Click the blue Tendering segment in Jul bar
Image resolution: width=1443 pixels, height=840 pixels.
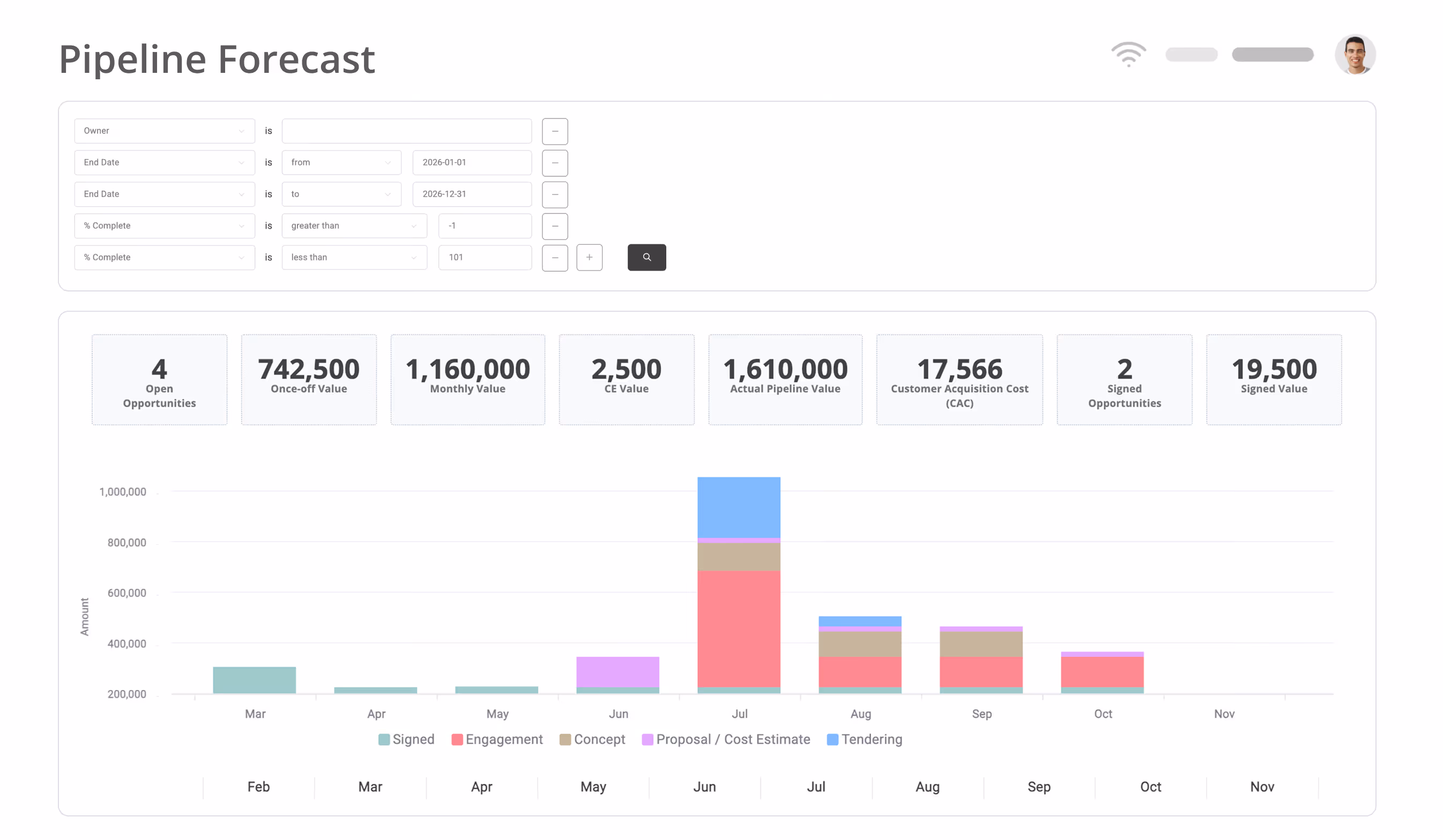[739, 507]
